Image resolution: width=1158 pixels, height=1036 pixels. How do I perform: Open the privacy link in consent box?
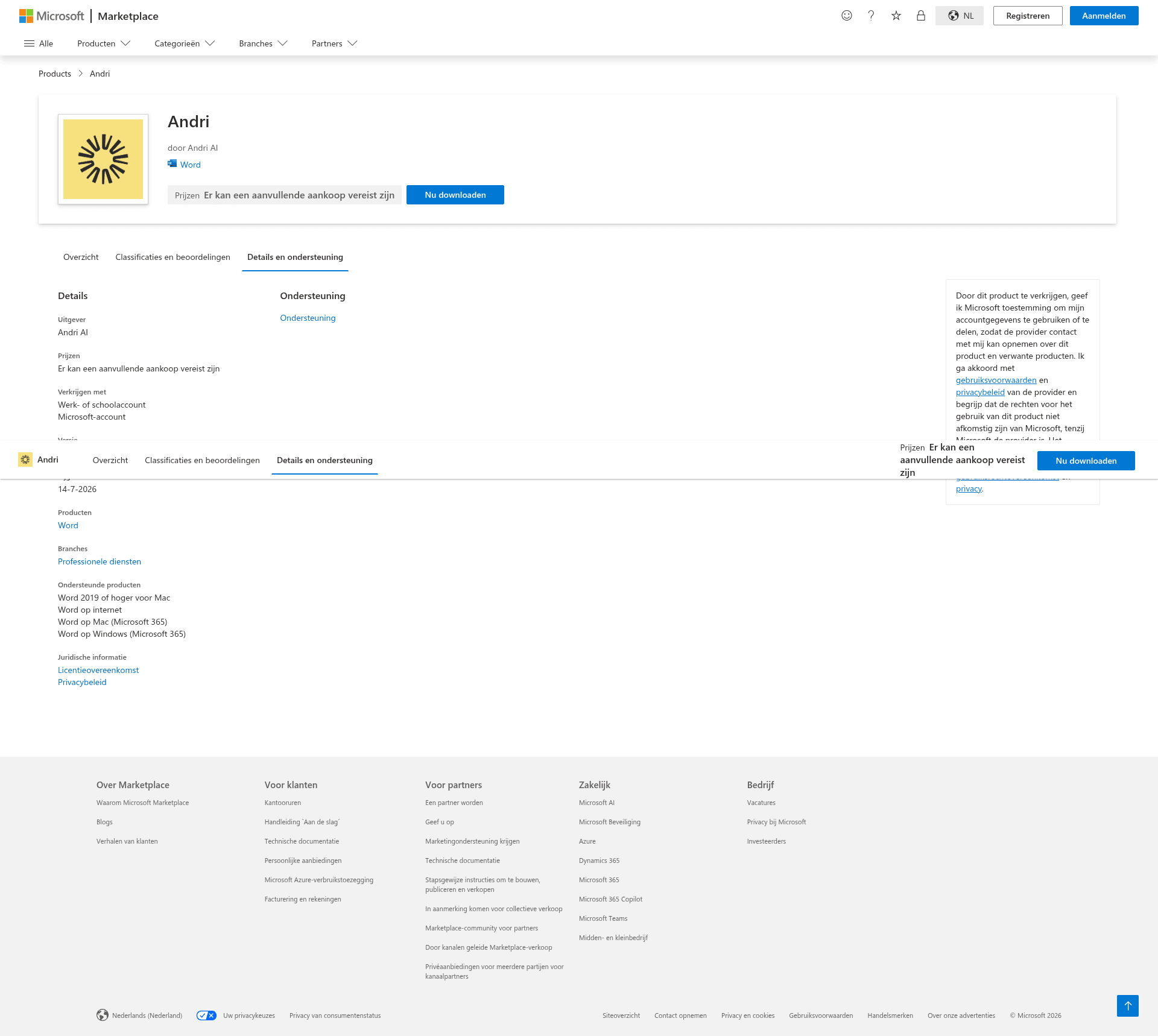click(969, 488)
